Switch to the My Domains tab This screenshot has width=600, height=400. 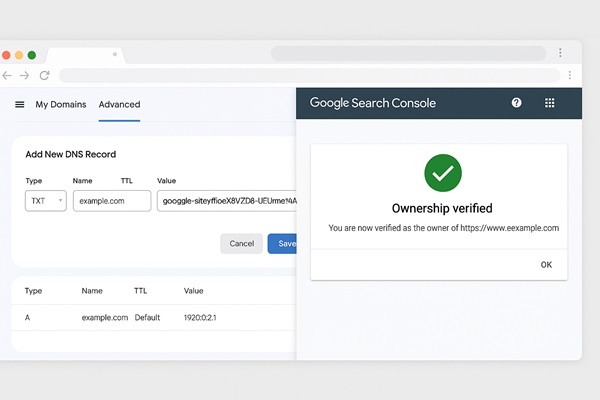(x=61, y=104)
